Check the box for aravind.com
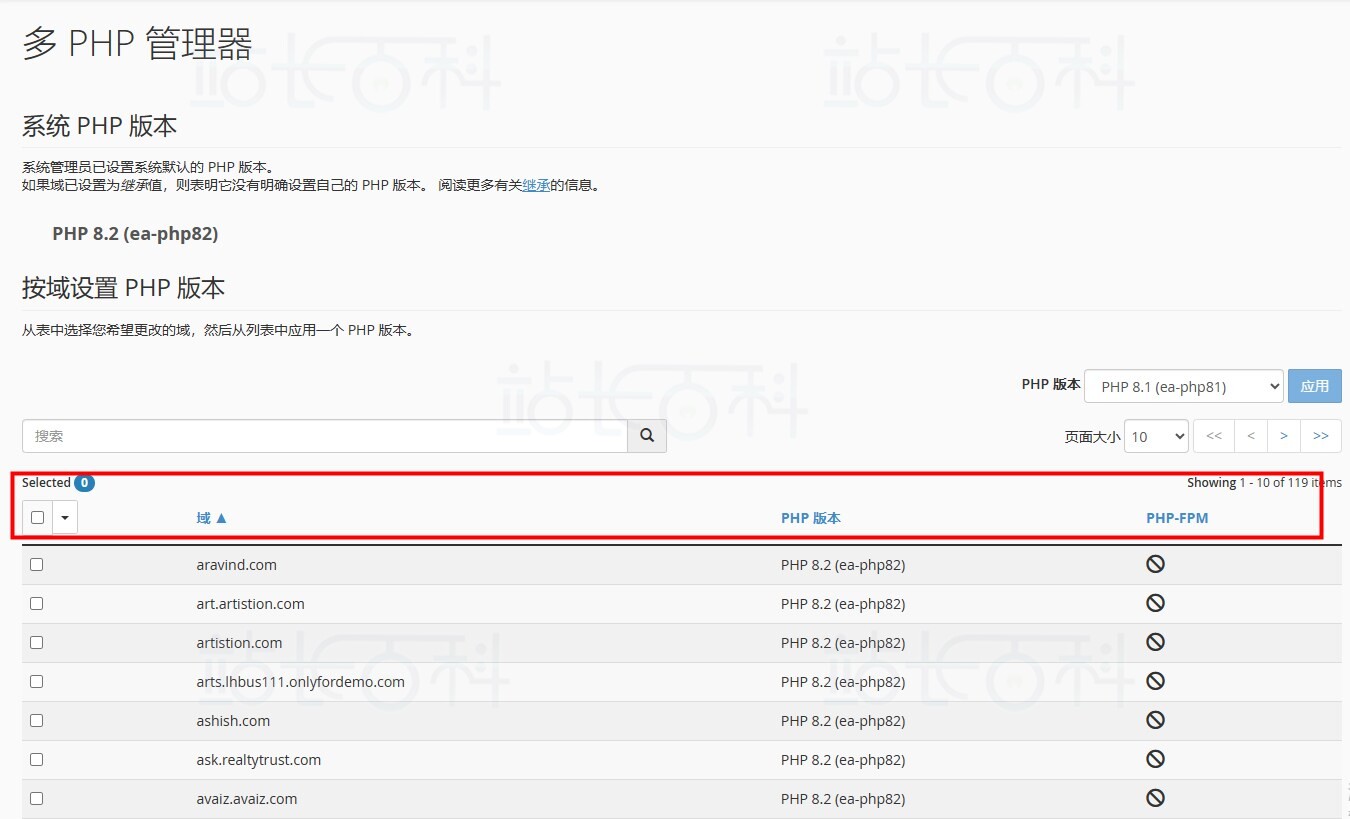 pos(37,565)
